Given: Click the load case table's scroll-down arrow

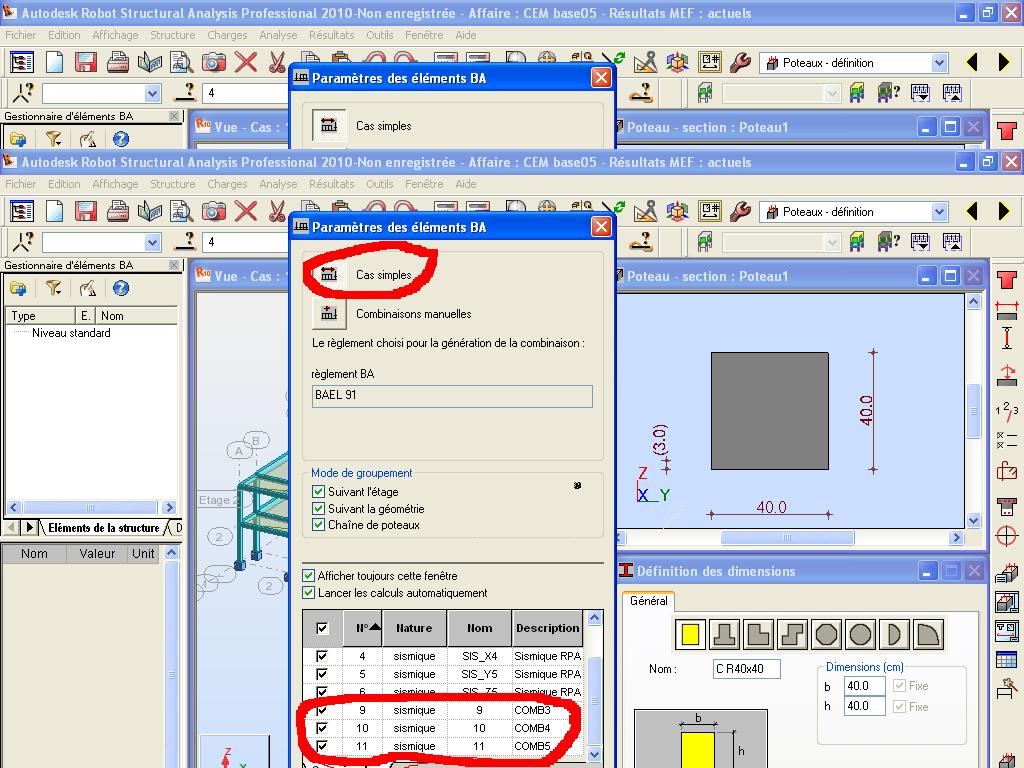Looking at the screenshot, I should tap(594, 754).
